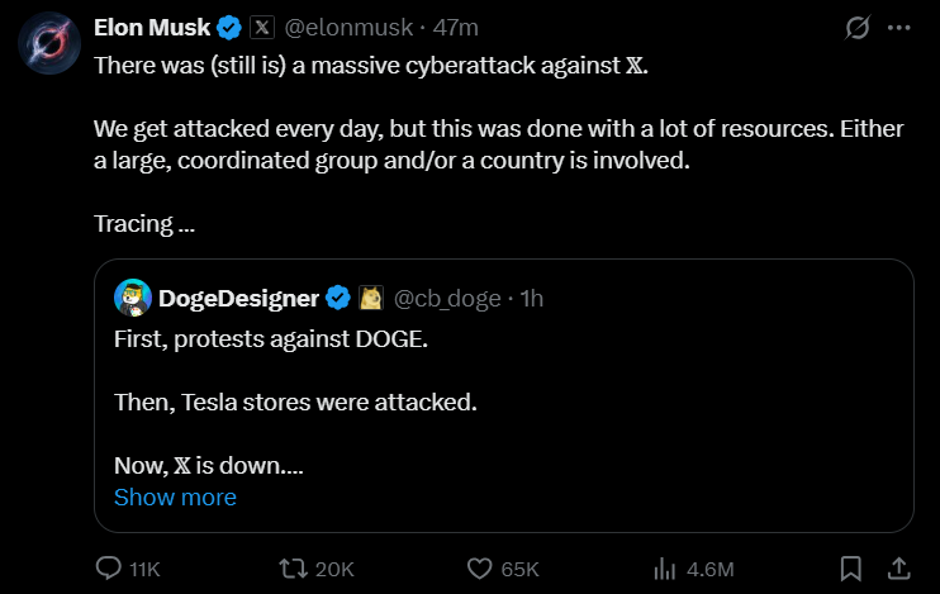The height and width of the screenshot is (594, 940).
Task: Expand quoted post with Show more
Action: [175, 497]
